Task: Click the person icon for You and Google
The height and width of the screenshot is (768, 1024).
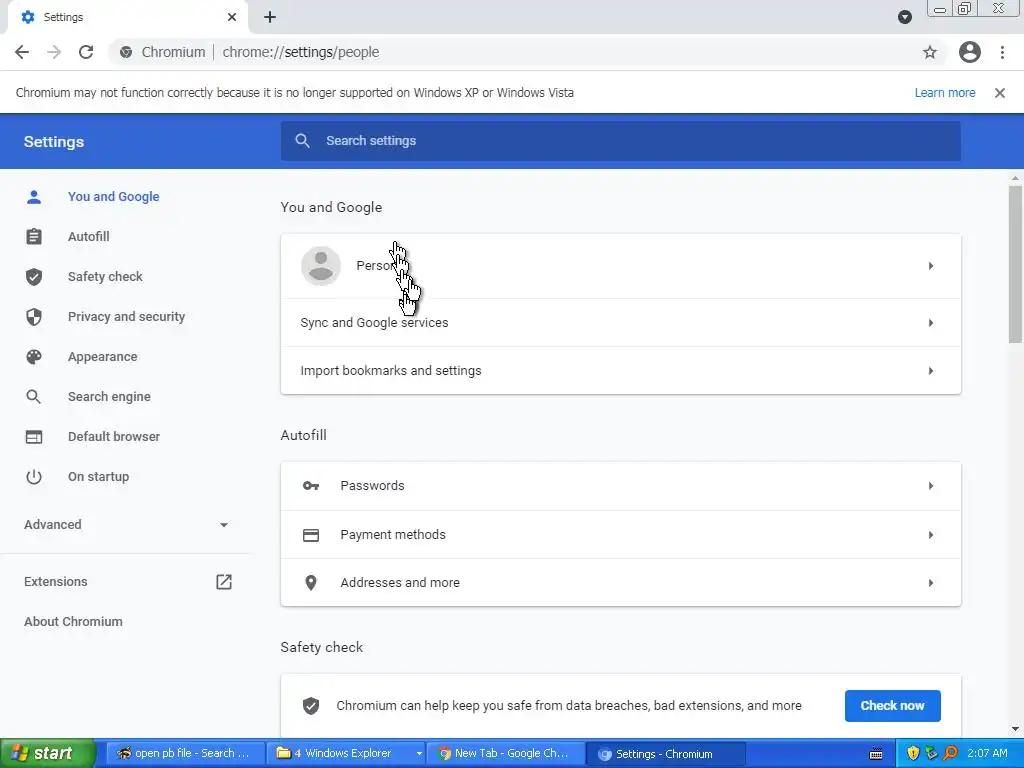Action: [34, 197]
